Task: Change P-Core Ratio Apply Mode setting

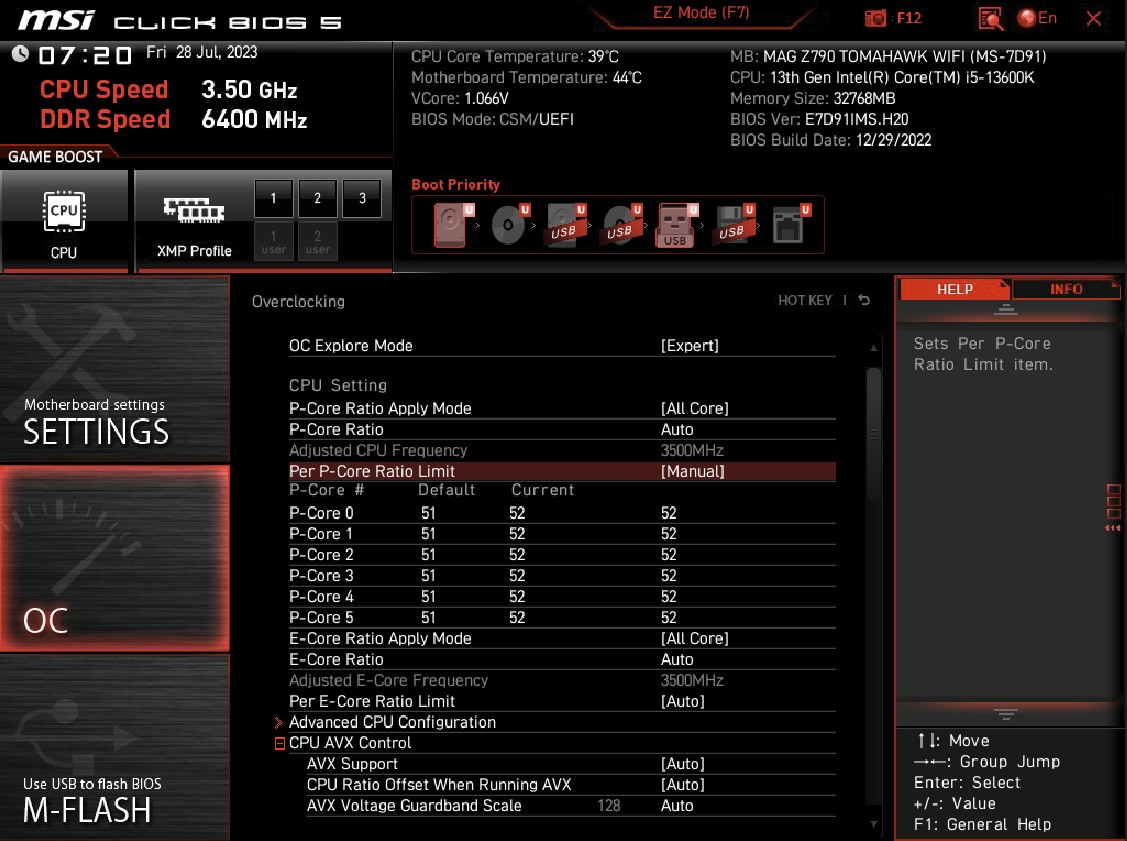Action: pyautogui.click(x=562, y=408)
